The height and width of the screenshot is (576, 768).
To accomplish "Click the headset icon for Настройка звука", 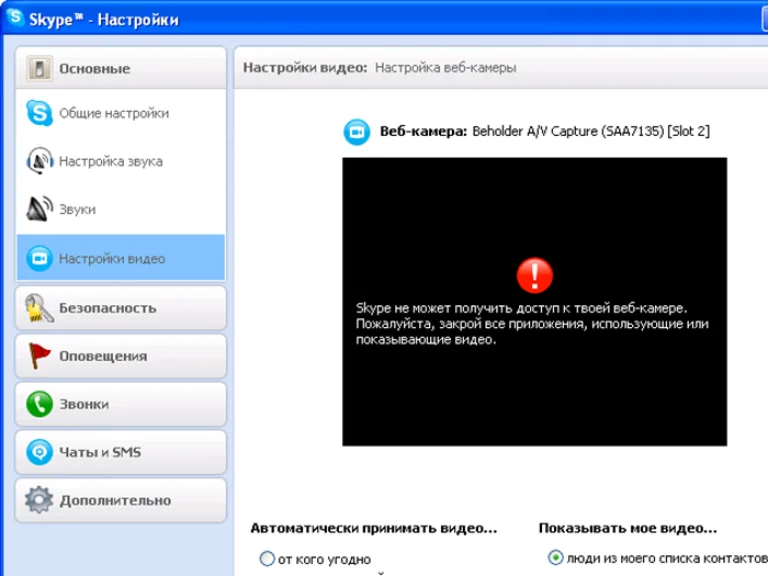I will [x=40, y=161].
